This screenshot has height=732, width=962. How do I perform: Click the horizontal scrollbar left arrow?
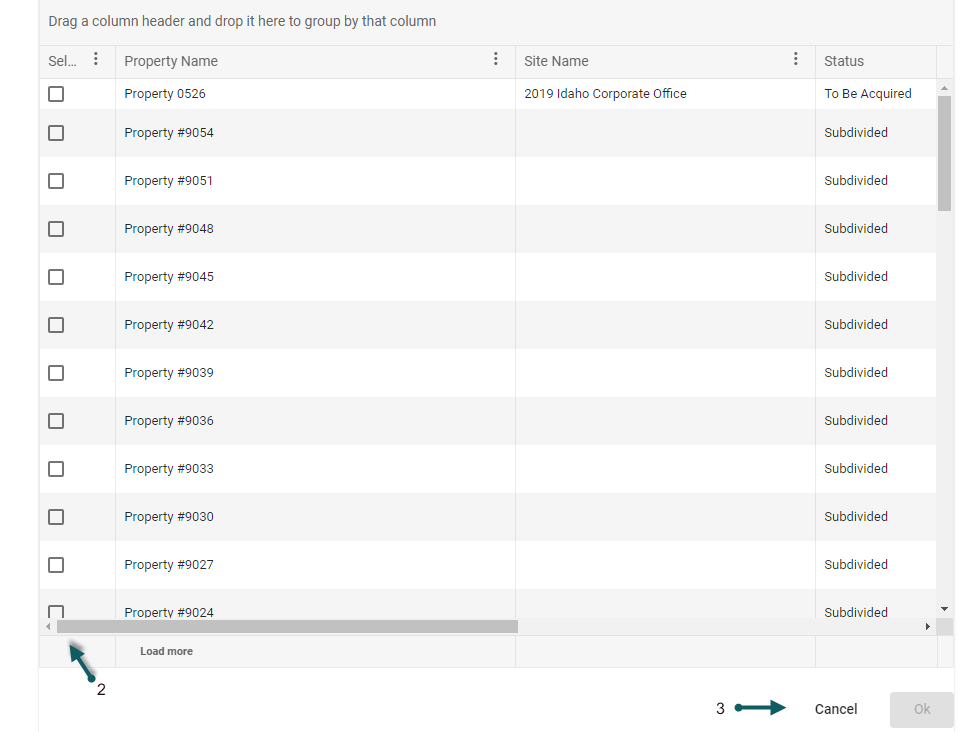coord(48,627)
